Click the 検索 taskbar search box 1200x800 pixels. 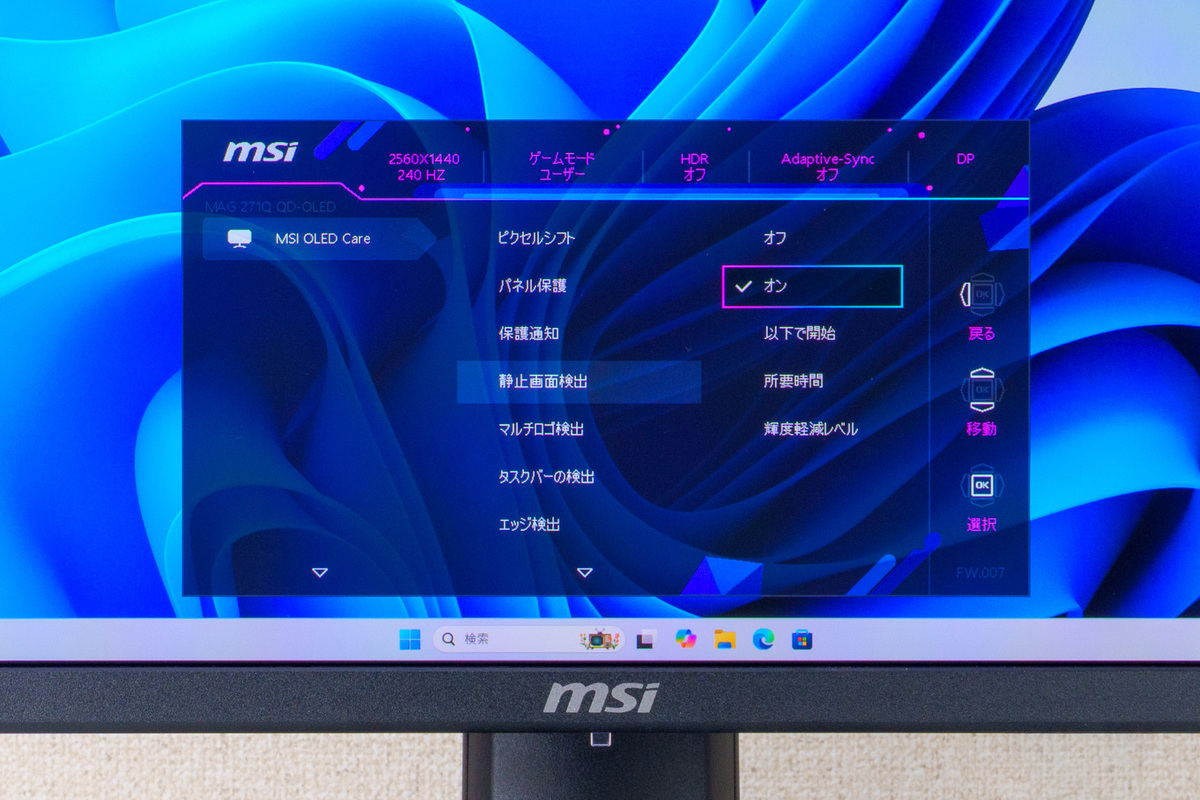coord(527,639)
